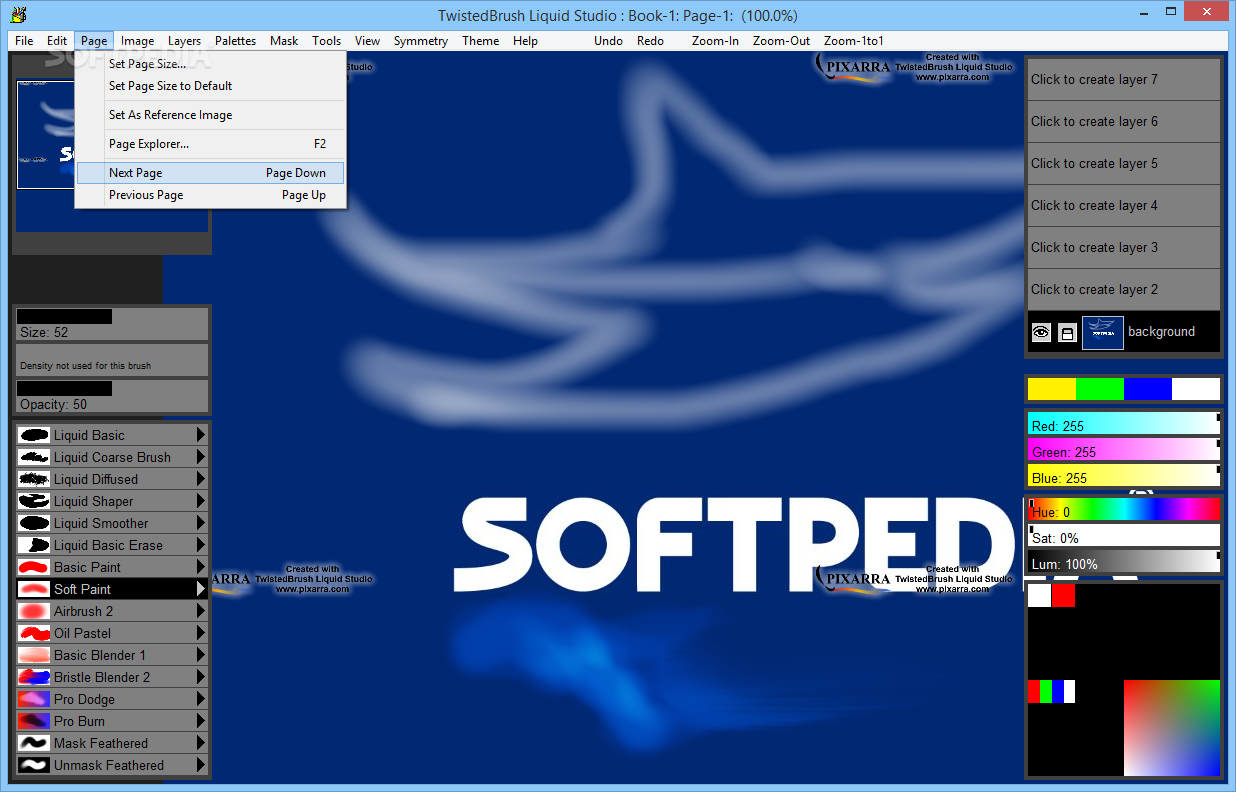
Task: Choose the Mask Feathered brush icon
Action: [34, 743]
